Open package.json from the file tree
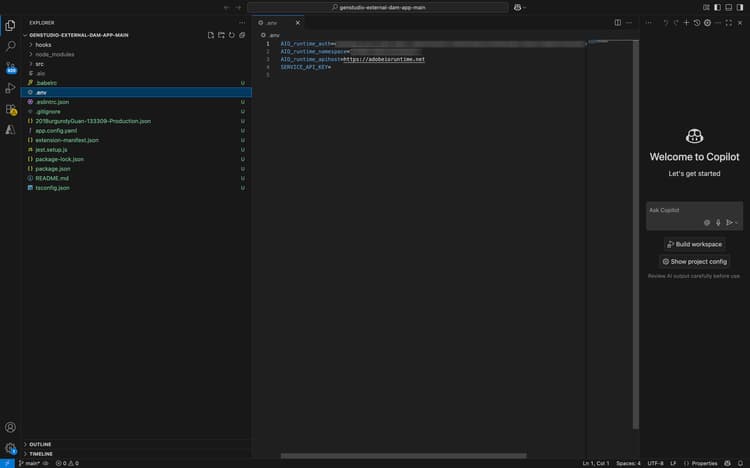 pyautogui.click(x=52, y=169)
